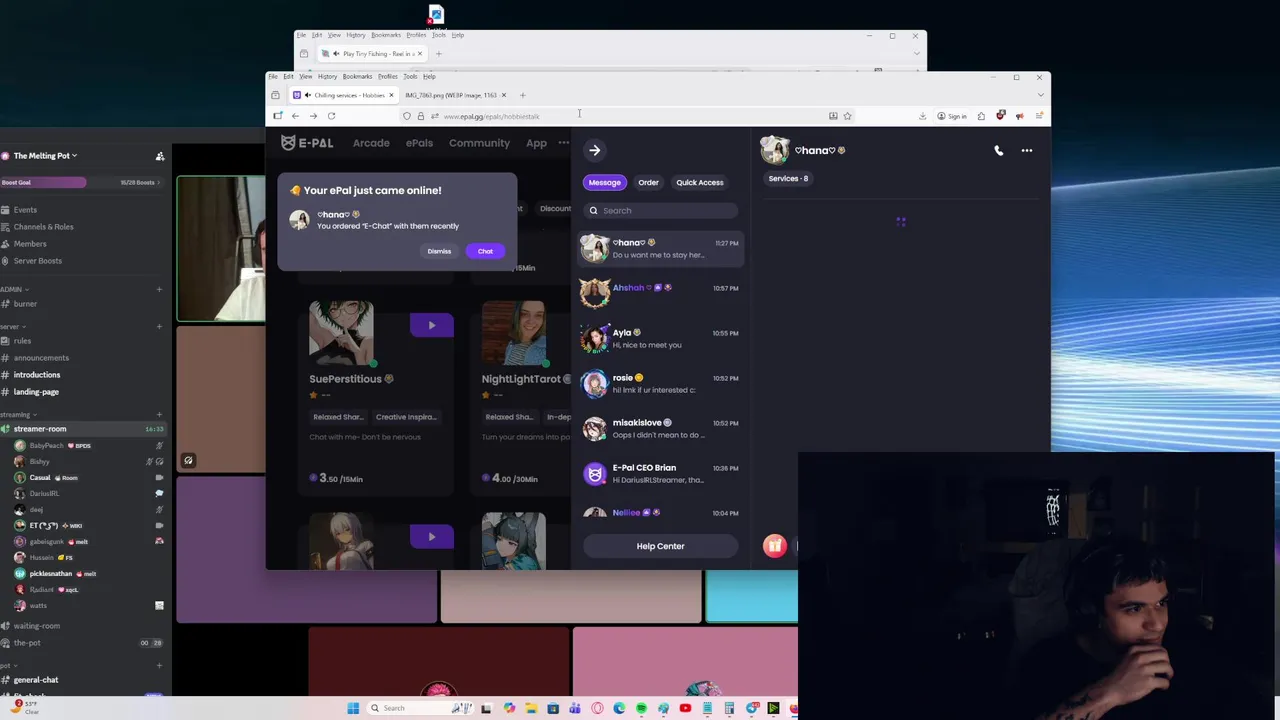
Task: Add a channel to streaming category
Action: (x=159, y=414)
